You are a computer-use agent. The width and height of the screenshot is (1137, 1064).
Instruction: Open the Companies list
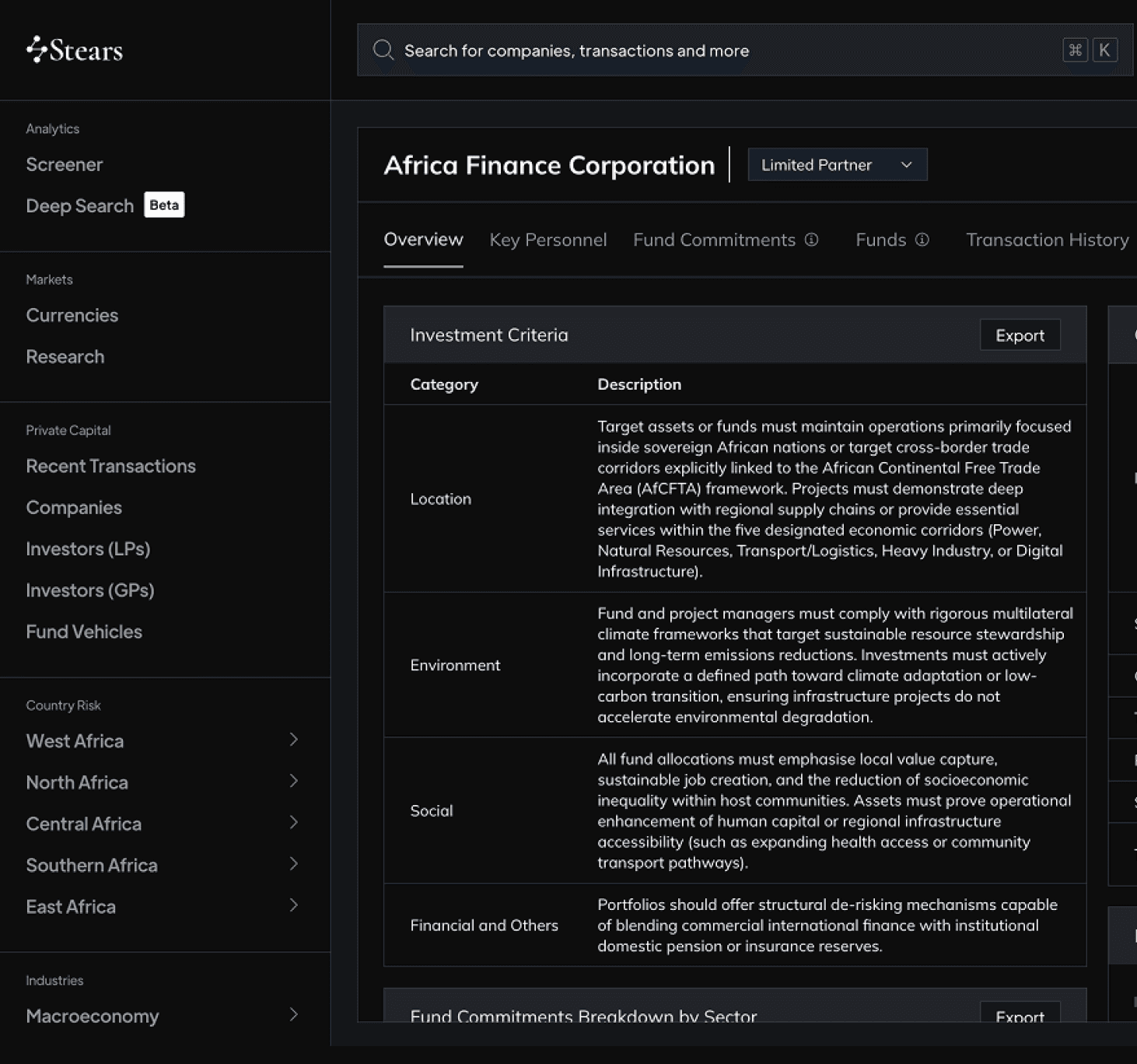74,508
